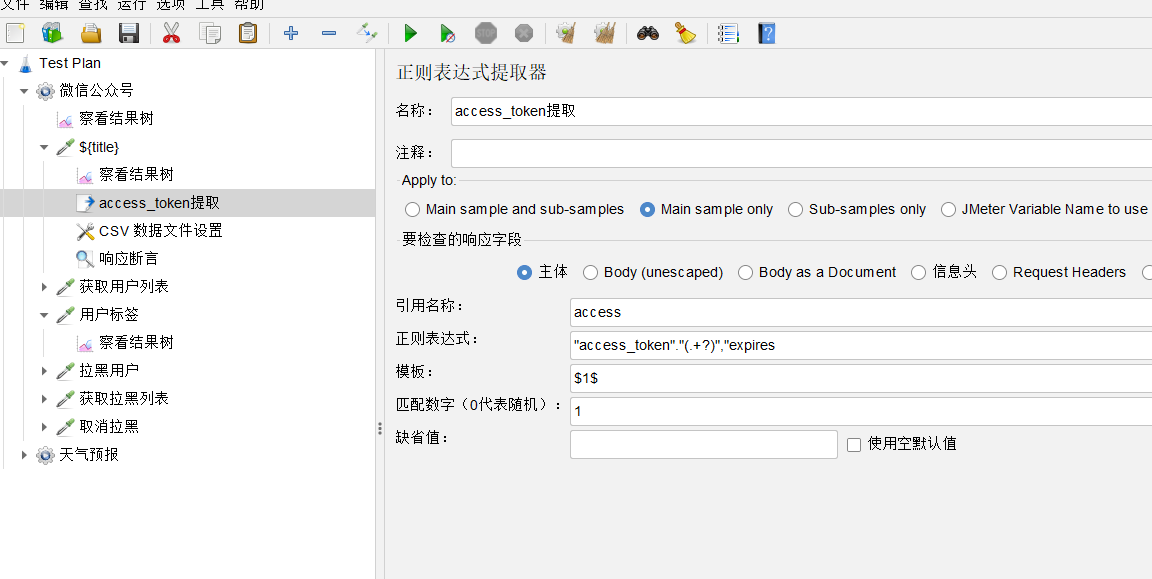Click the Cut scissors icon
Image resolution: width=1152 pixels, height=579 pixels.
coord(171,33)
